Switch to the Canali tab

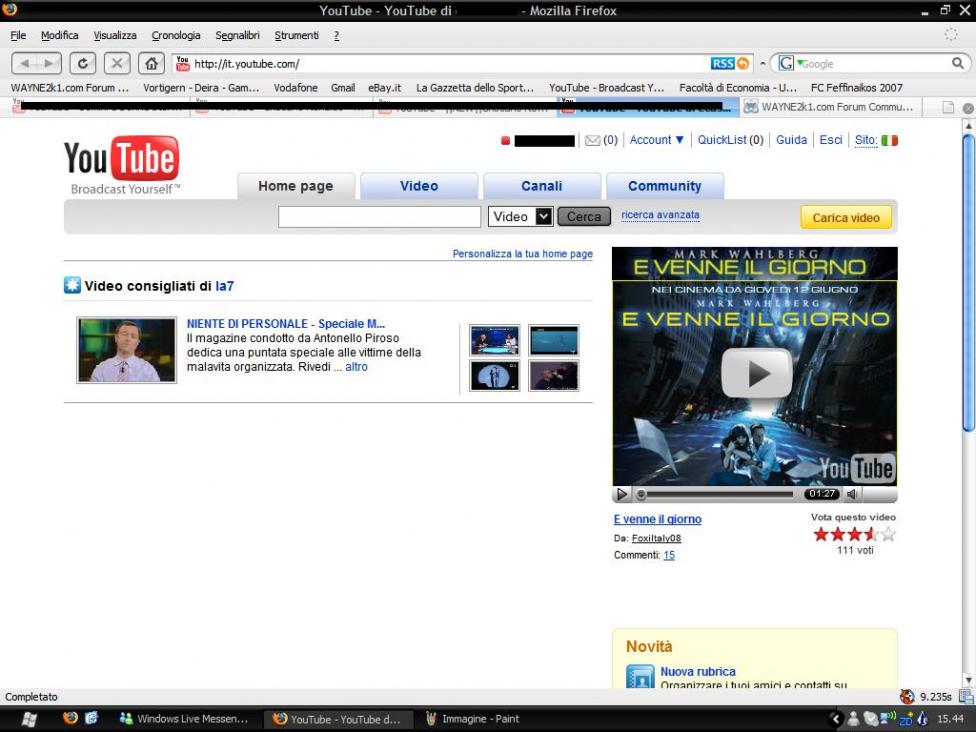pyautogui.click(x=542, y=186)
